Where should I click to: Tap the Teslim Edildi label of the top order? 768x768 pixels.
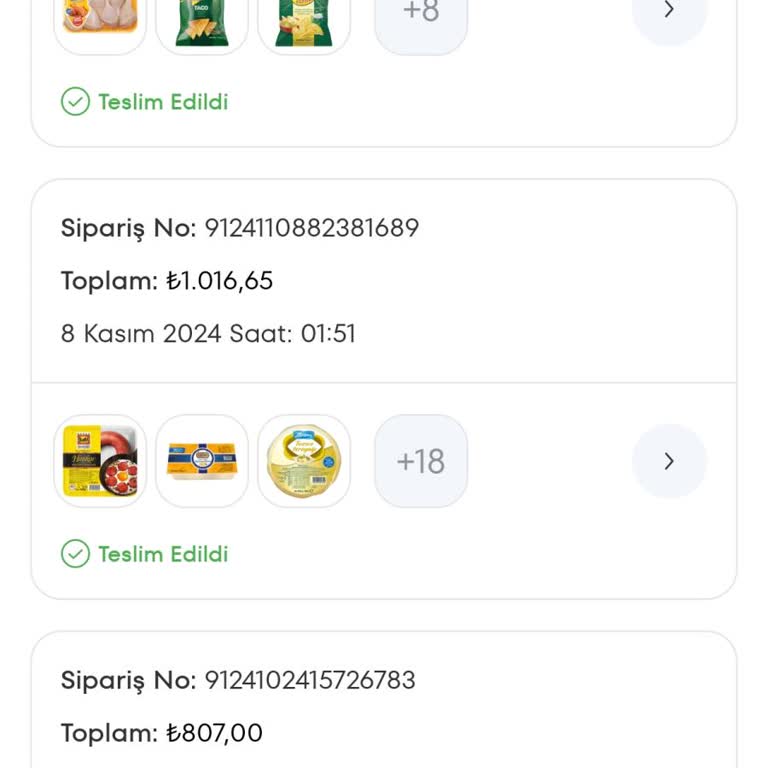point(163,102)
